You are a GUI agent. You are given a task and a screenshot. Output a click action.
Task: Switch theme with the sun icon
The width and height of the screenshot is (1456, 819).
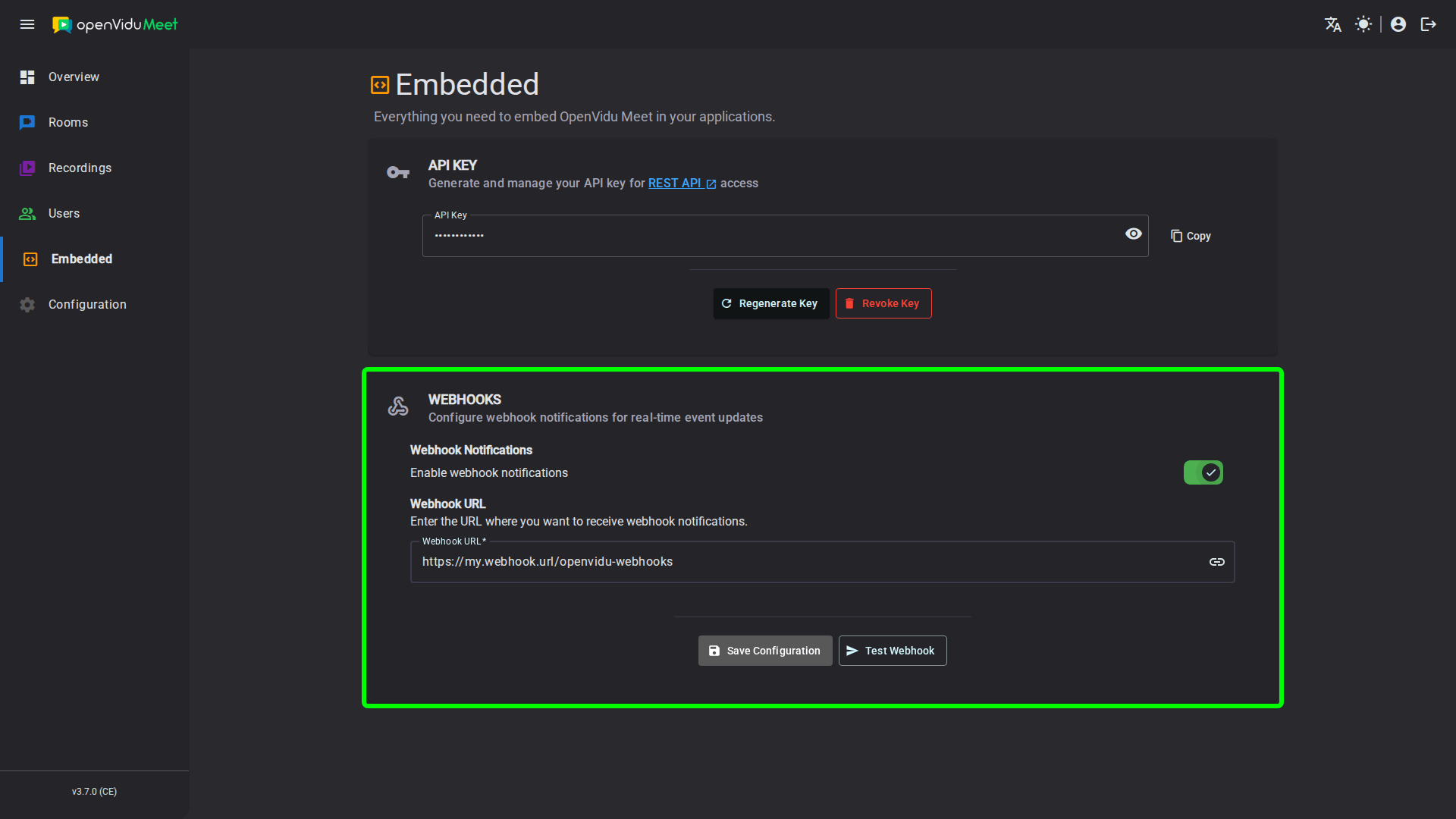click(x=1363, y=24)
